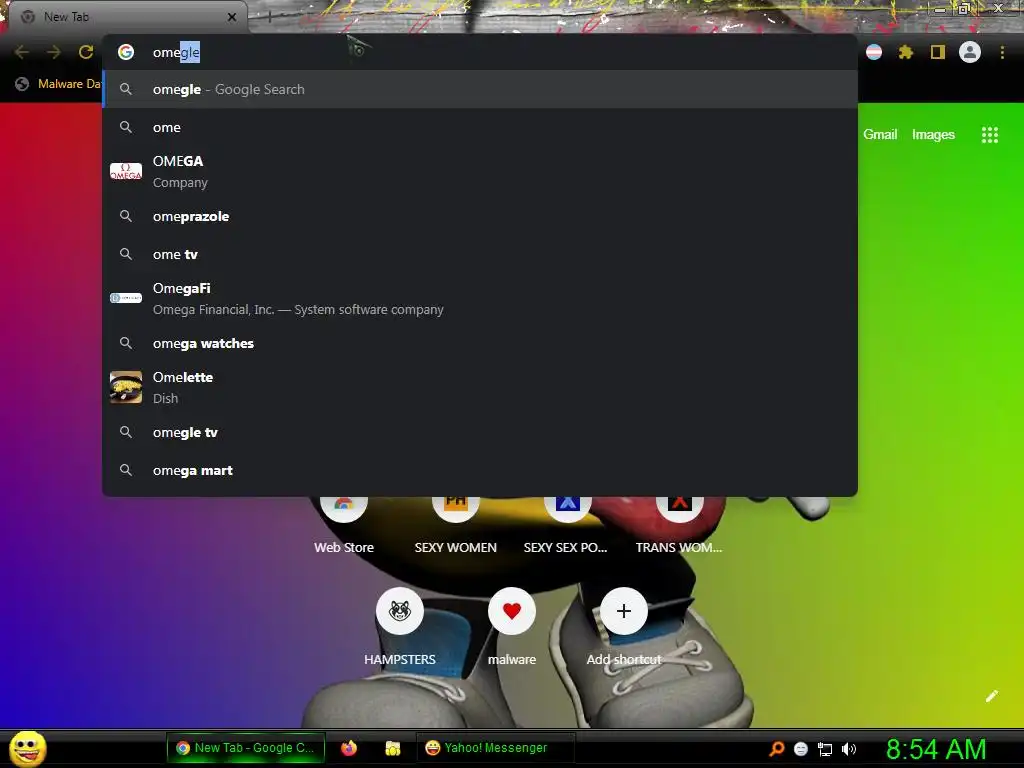Open the Web Store shortcut
1024x768 pixels.
pyautogui.click(x=344, y=526)
